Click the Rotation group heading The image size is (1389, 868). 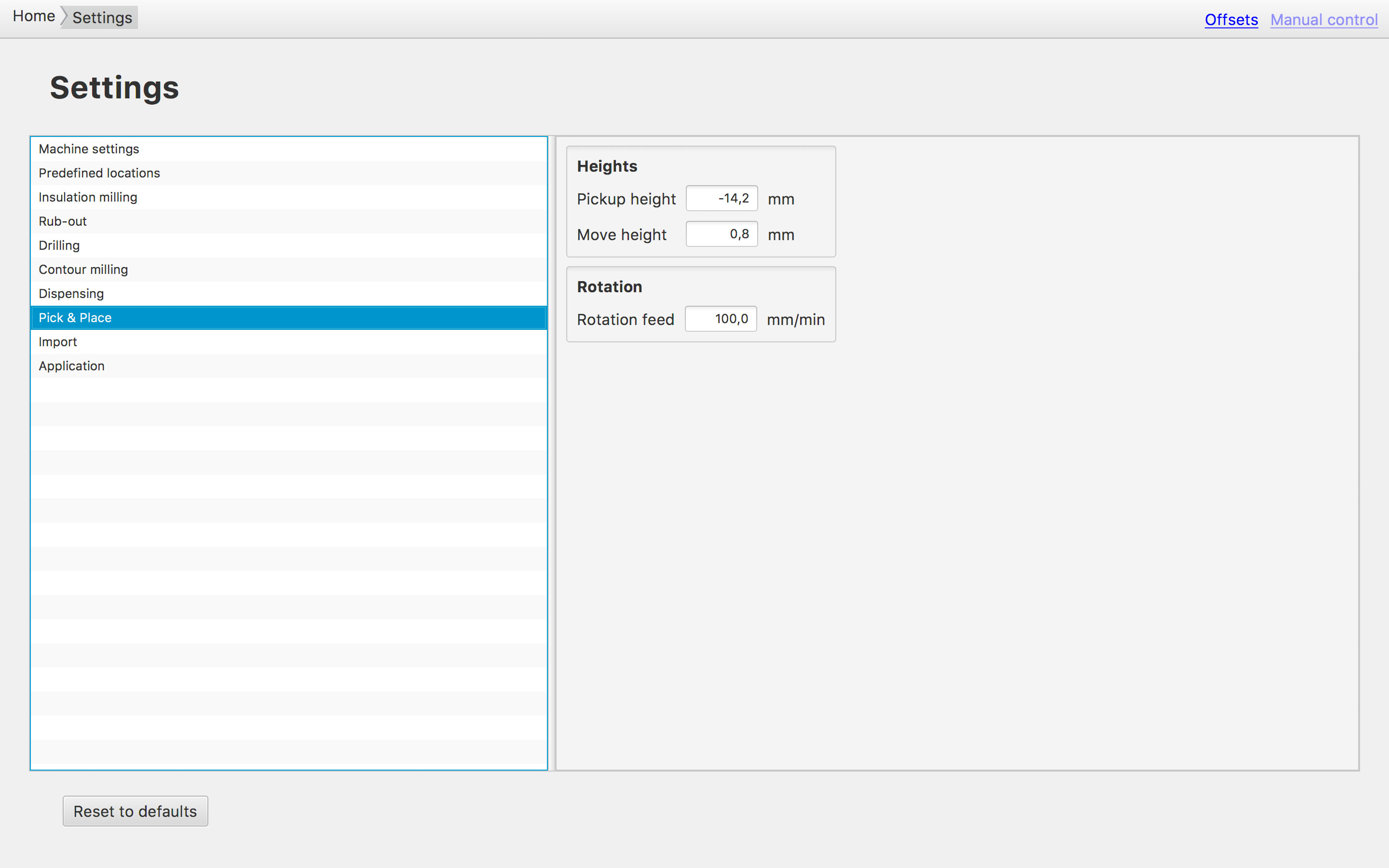click(609, 287)
